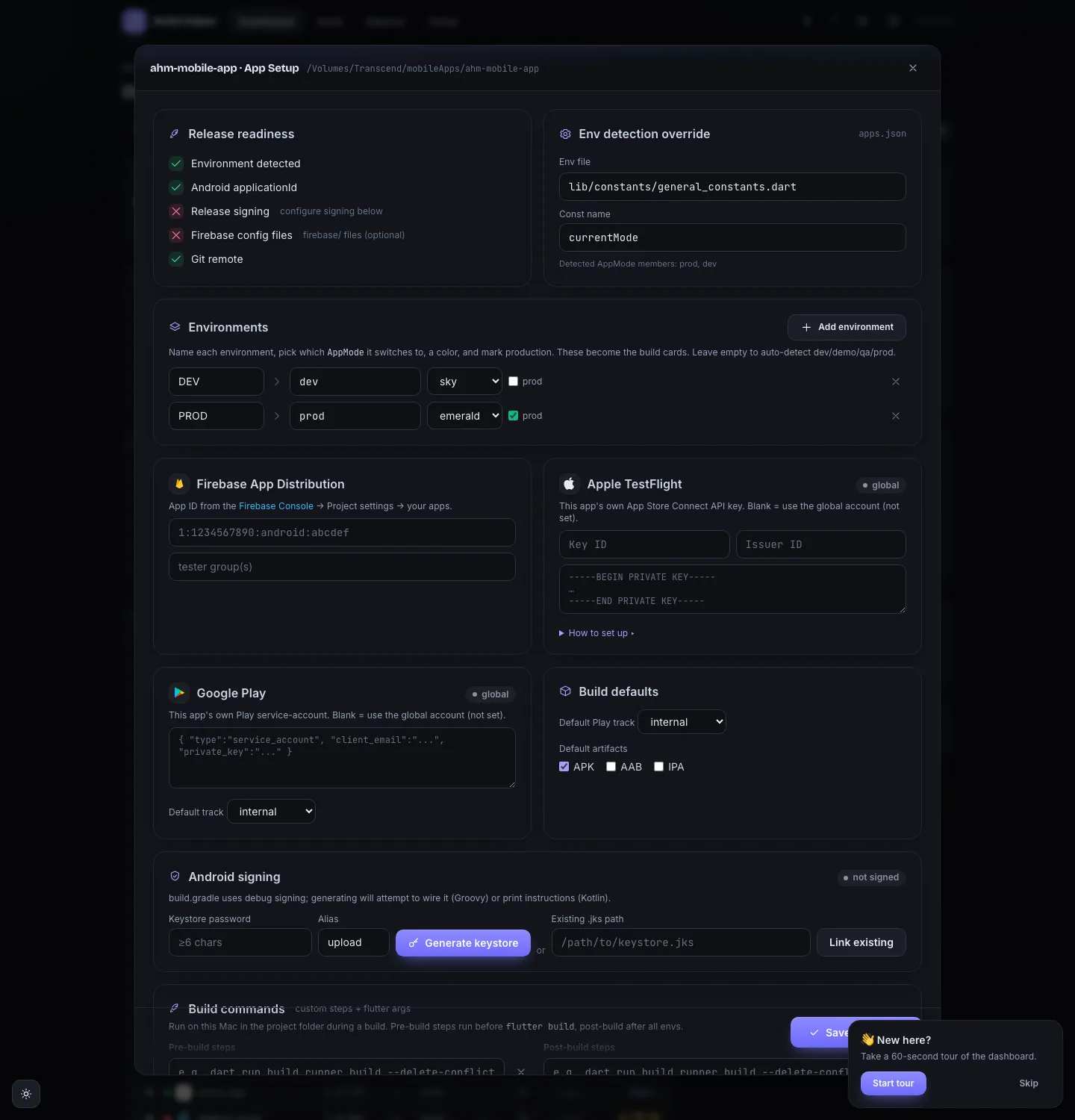Viewport: 1075px width, 1120px height.
Task: Expand the How to set up section
Action: click(x=596, y=633)
